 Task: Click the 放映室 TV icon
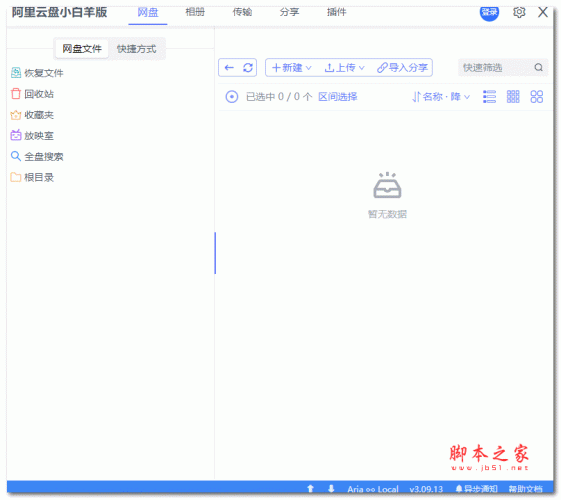[x=16, y=135]
